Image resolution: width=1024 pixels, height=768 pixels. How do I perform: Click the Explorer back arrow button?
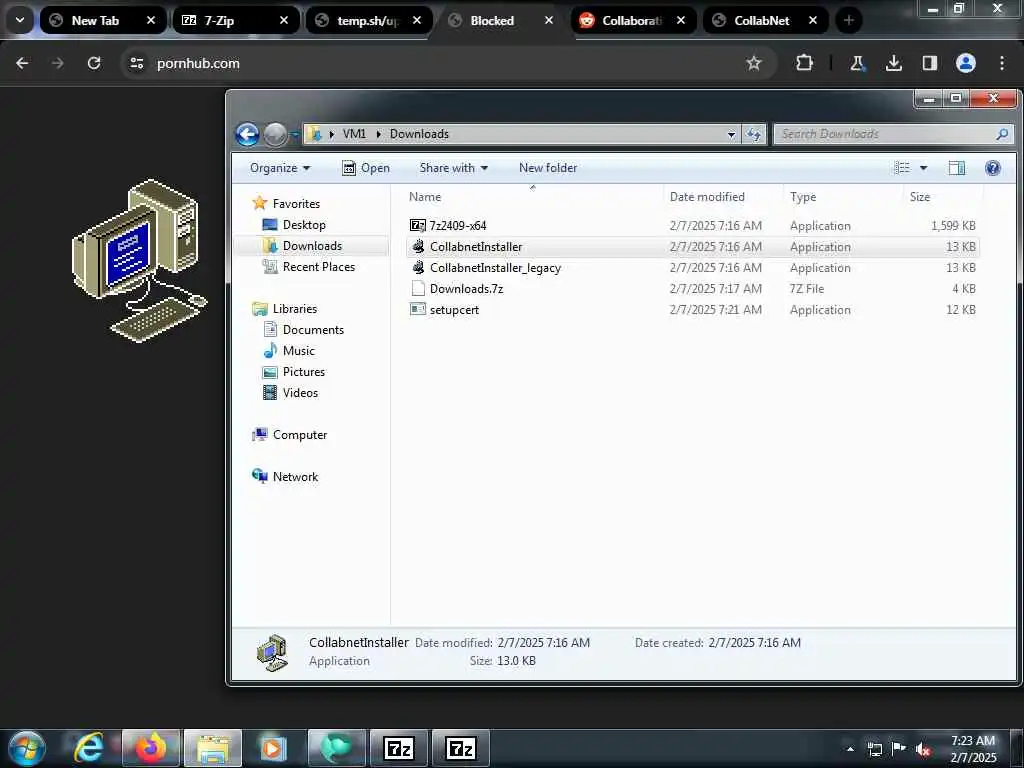(248, 135)
